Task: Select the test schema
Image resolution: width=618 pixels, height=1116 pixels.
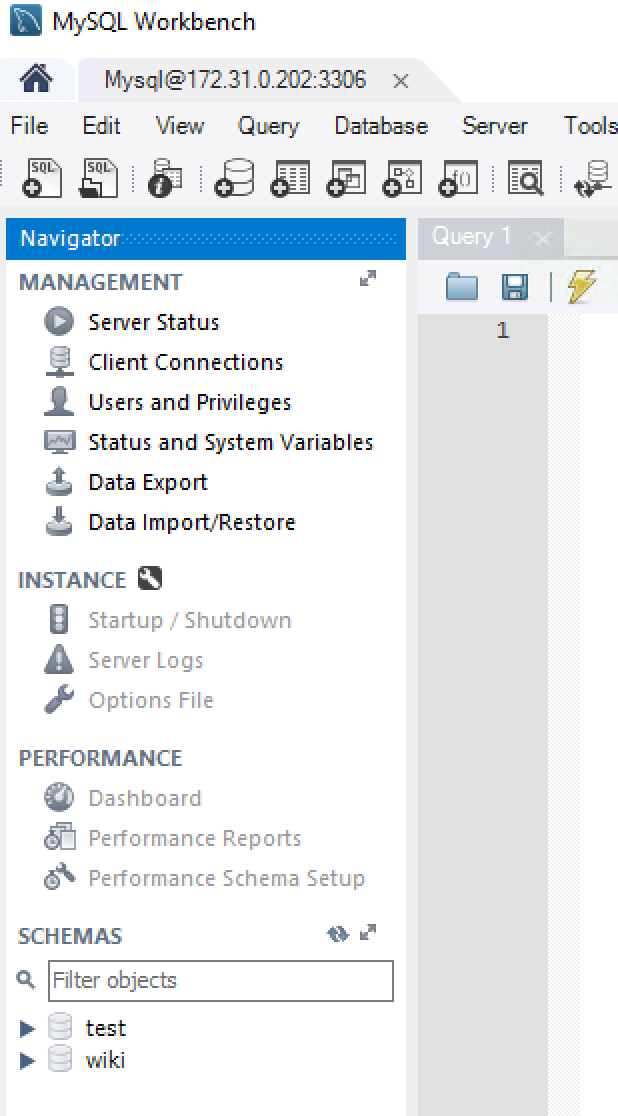Action: coord(105,1028)
